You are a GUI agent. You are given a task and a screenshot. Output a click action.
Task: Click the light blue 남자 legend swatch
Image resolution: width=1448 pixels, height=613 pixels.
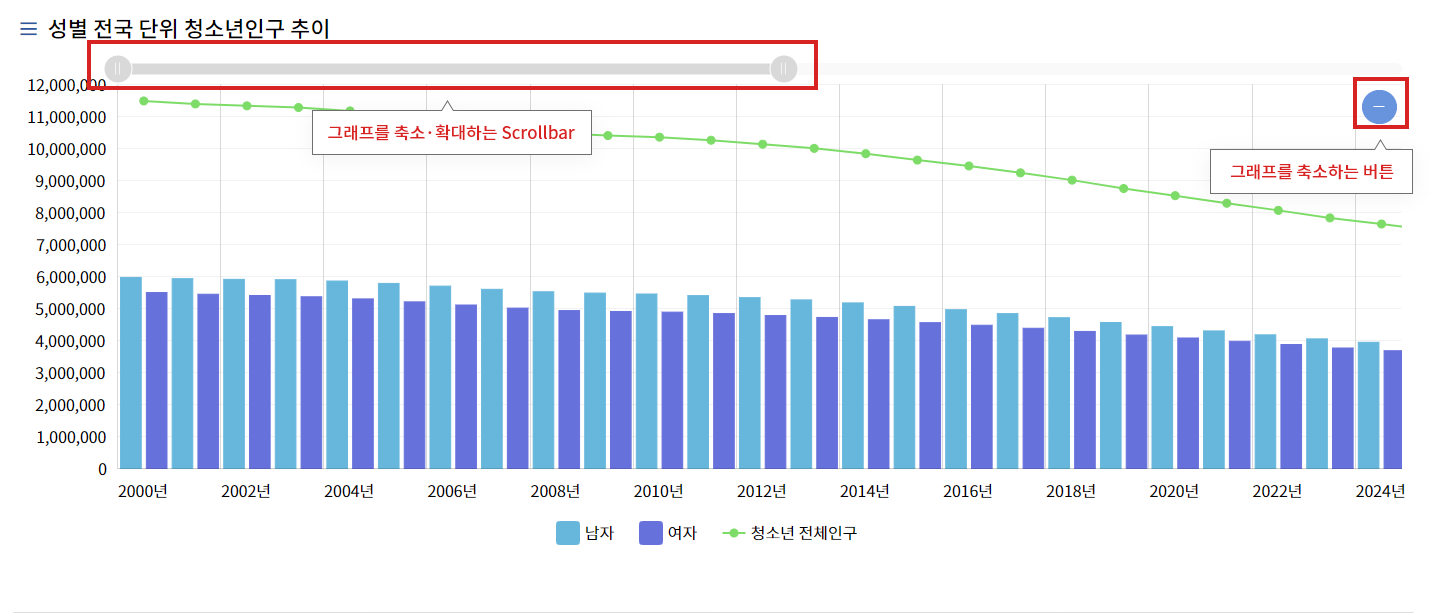tap(567, 532)
